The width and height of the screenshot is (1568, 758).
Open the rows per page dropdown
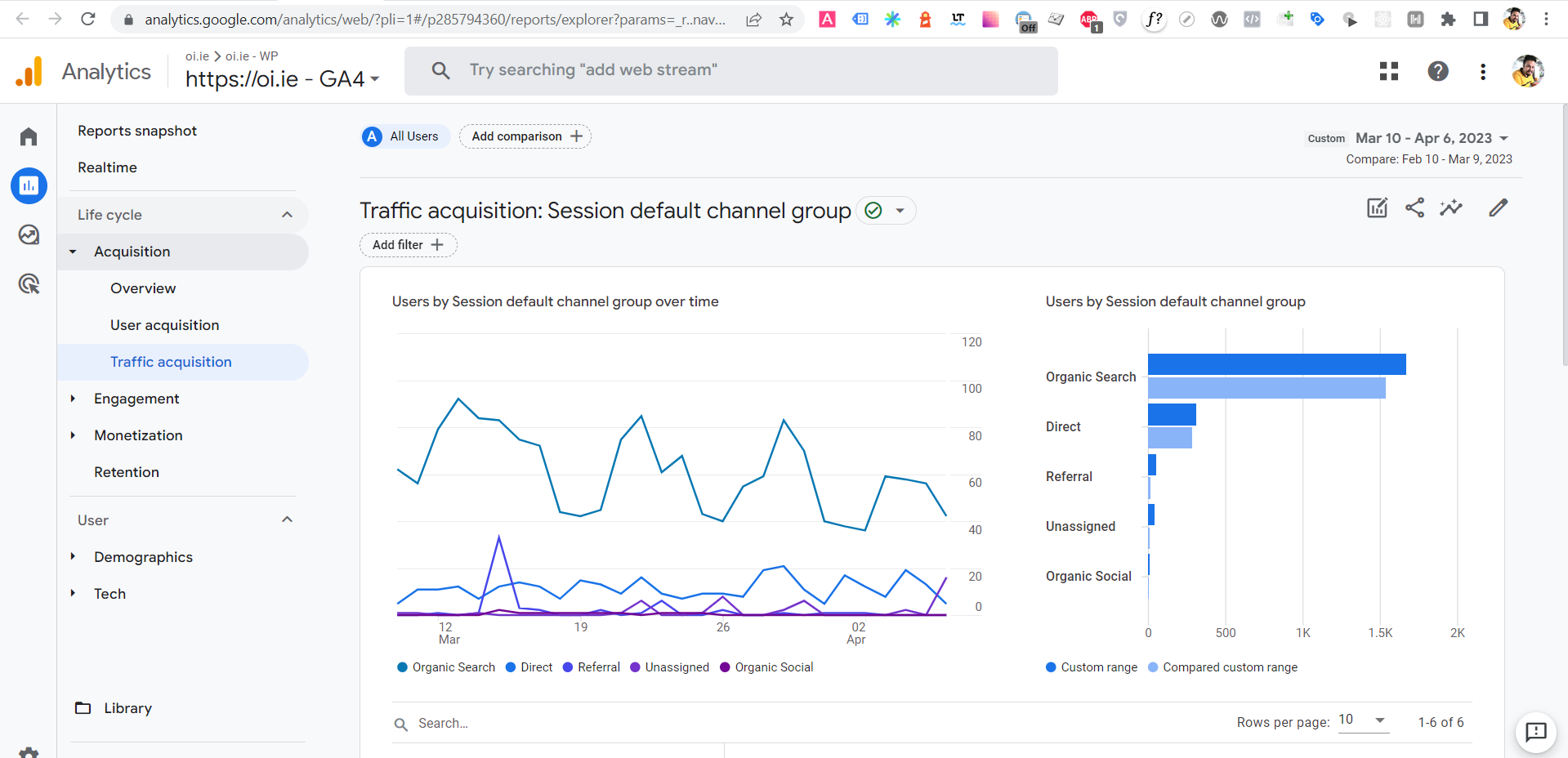1363,721
